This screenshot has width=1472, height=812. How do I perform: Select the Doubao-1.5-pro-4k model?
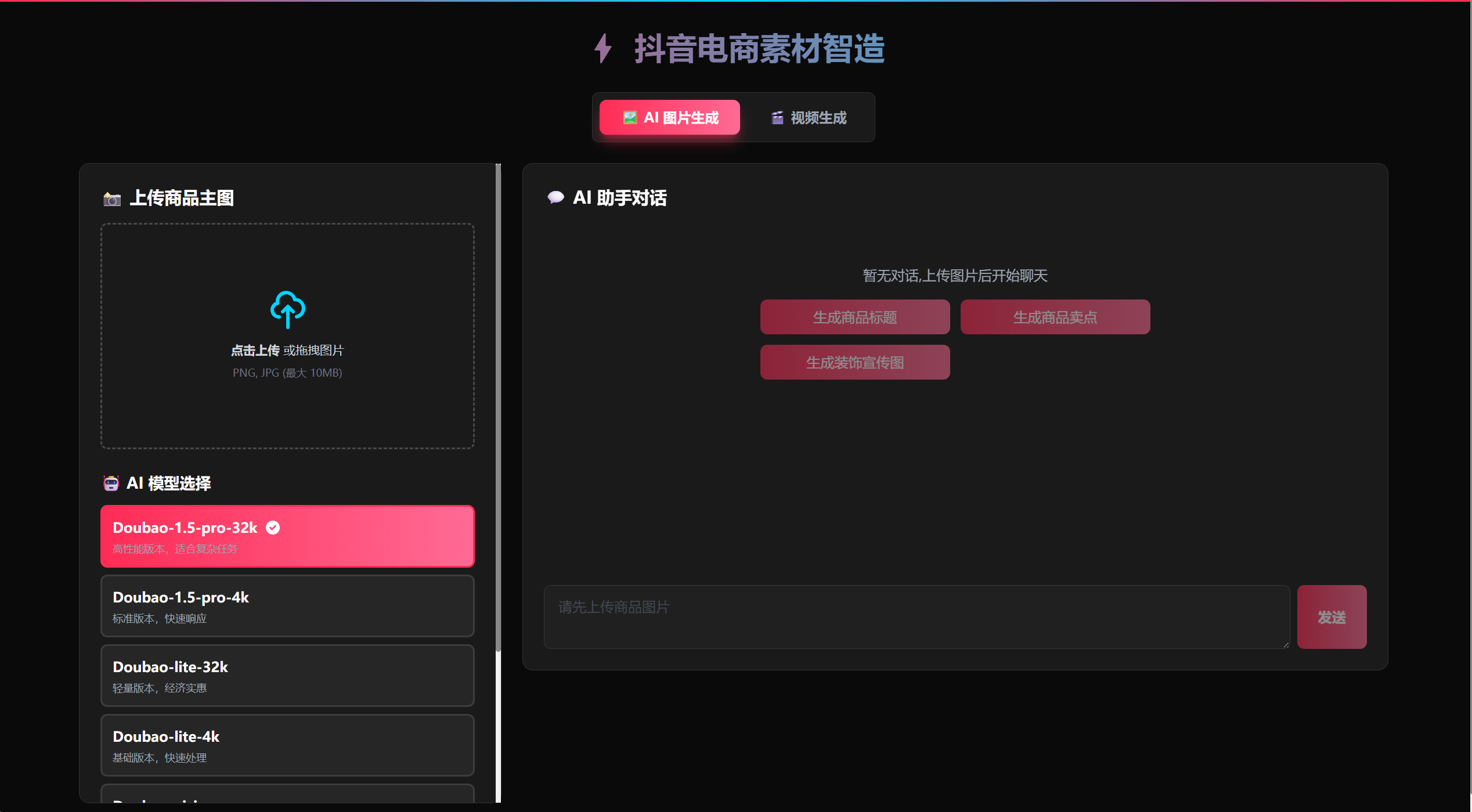point(287,606)
